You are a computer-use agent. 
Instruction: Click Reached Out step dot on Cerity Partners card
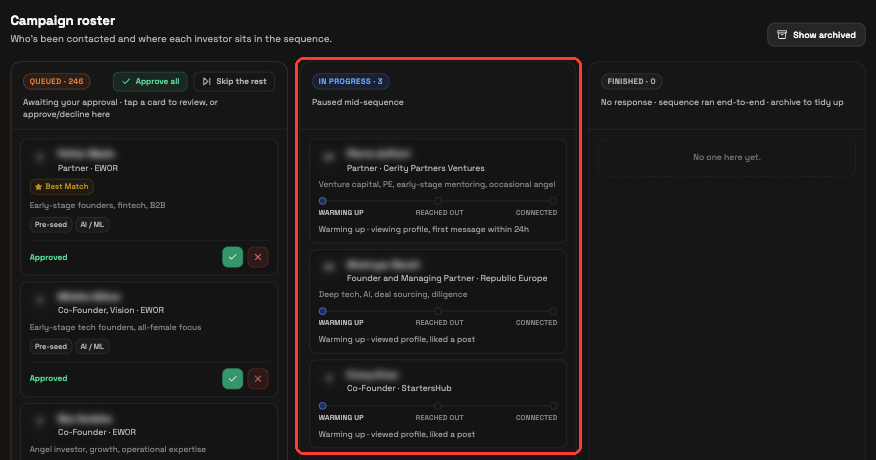(438, 201)
